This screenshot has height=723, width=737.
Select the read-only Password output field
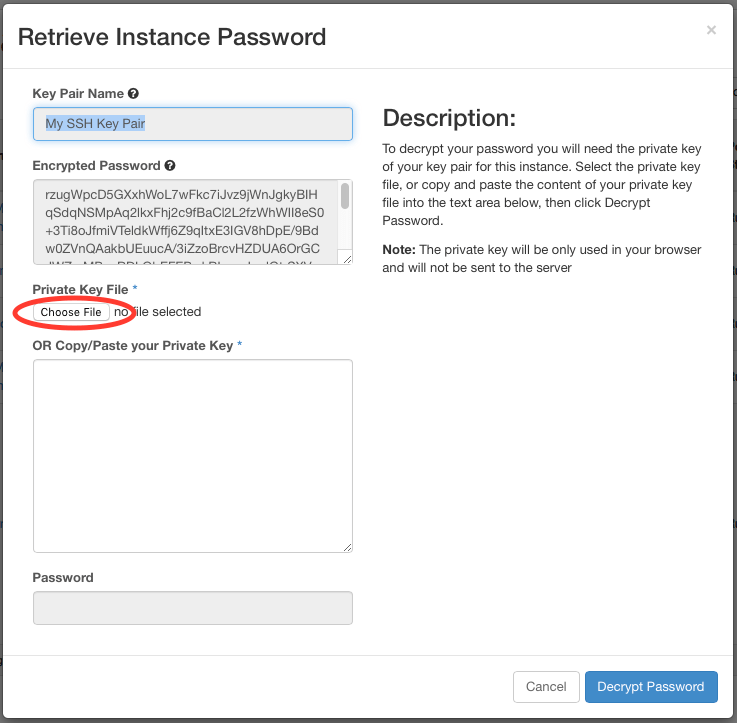tap(192, 608)
